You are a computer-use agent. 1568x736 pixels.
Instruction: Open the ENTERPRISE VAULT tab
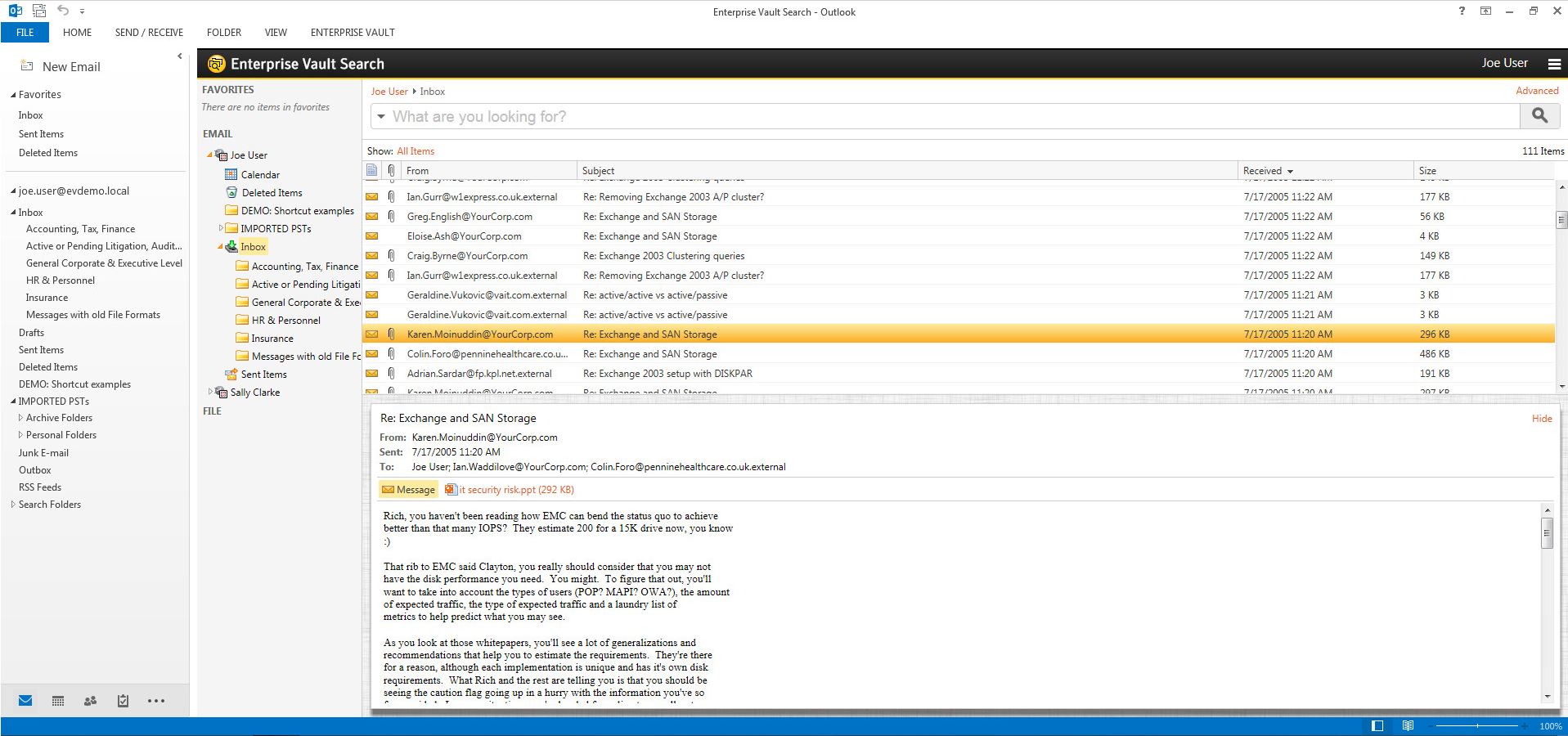[x=353, y=32]
